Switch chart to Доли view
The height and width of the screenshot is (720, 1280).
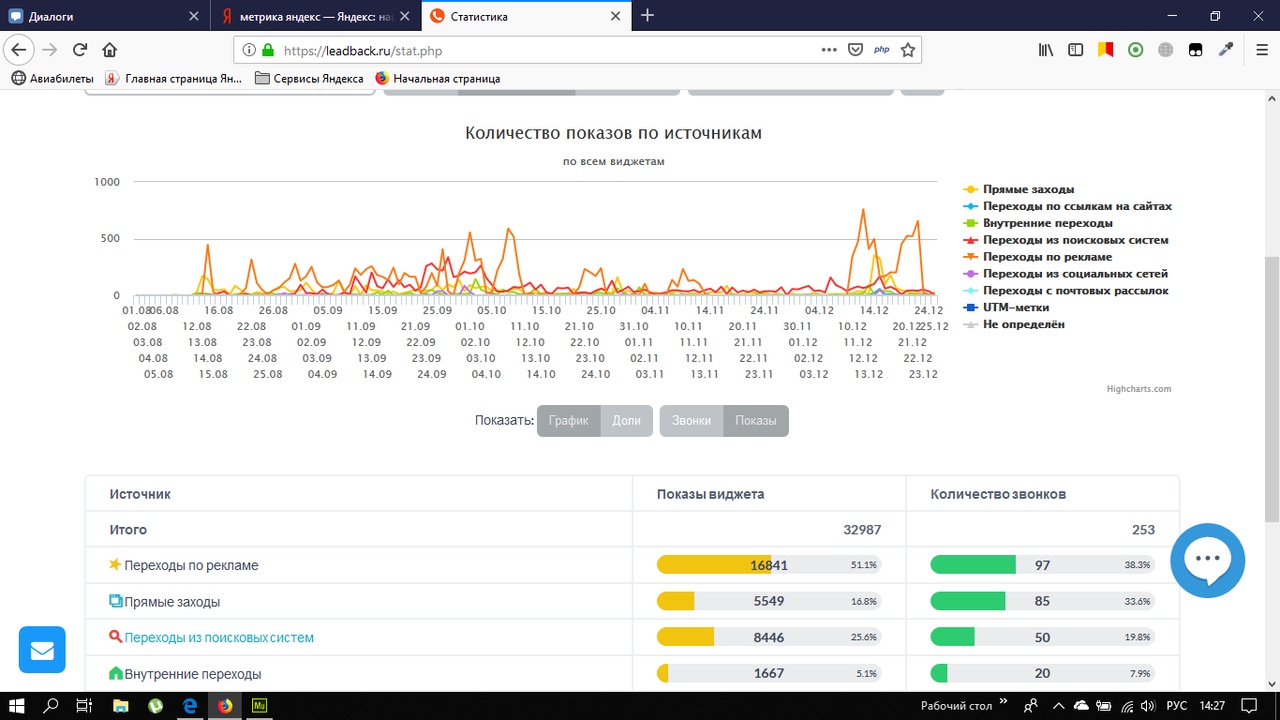[626, 421]
